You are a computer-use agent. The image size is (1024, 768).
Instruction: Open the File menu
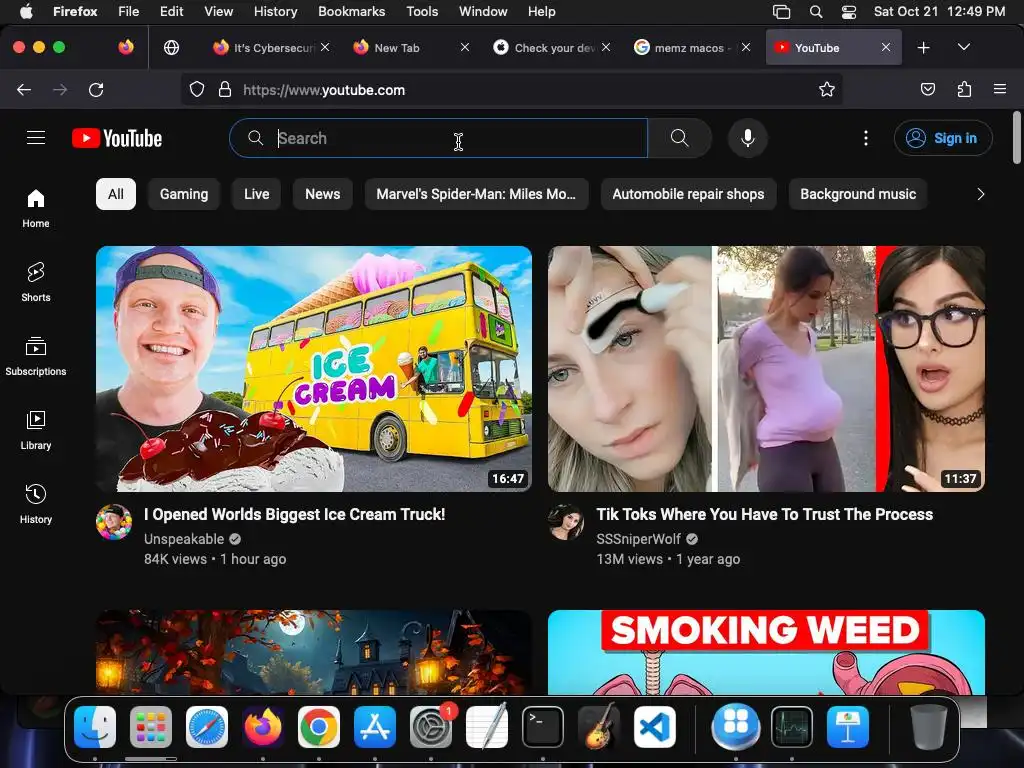coord(129,12)
